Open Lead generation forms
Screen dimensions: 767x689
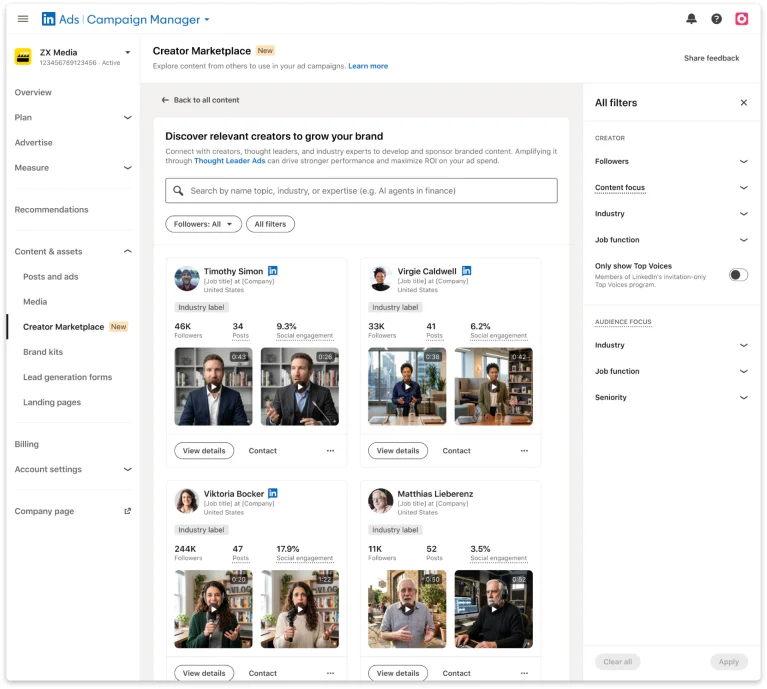68,377
